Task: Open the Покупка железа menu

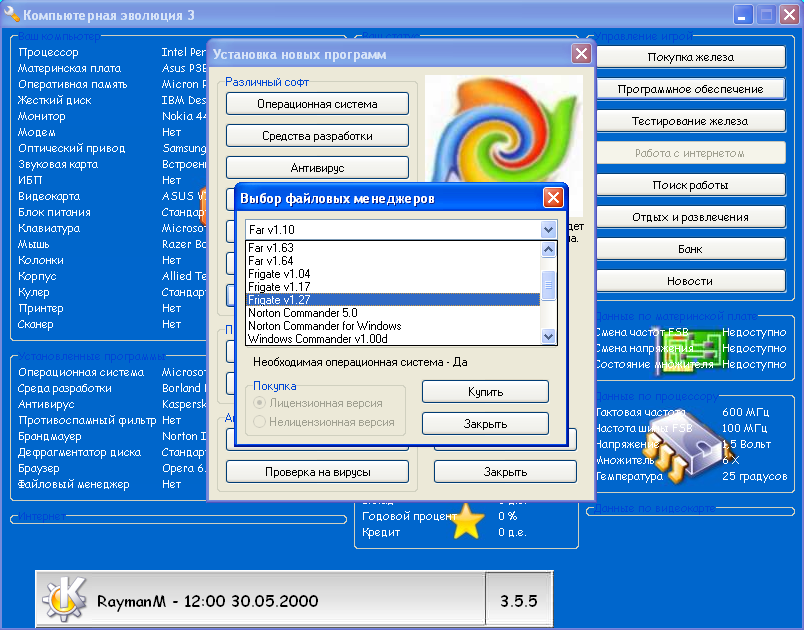Action: click(x=691, y=57)
